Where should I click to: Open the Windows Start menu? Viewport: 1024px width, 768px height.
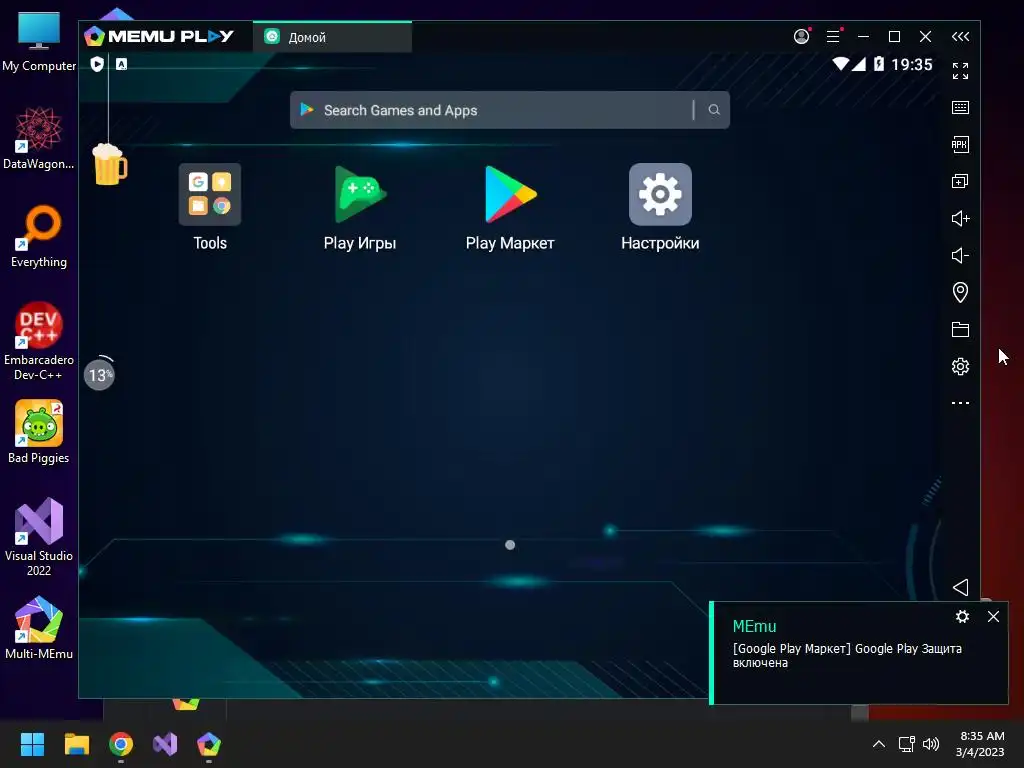[32, 744]
